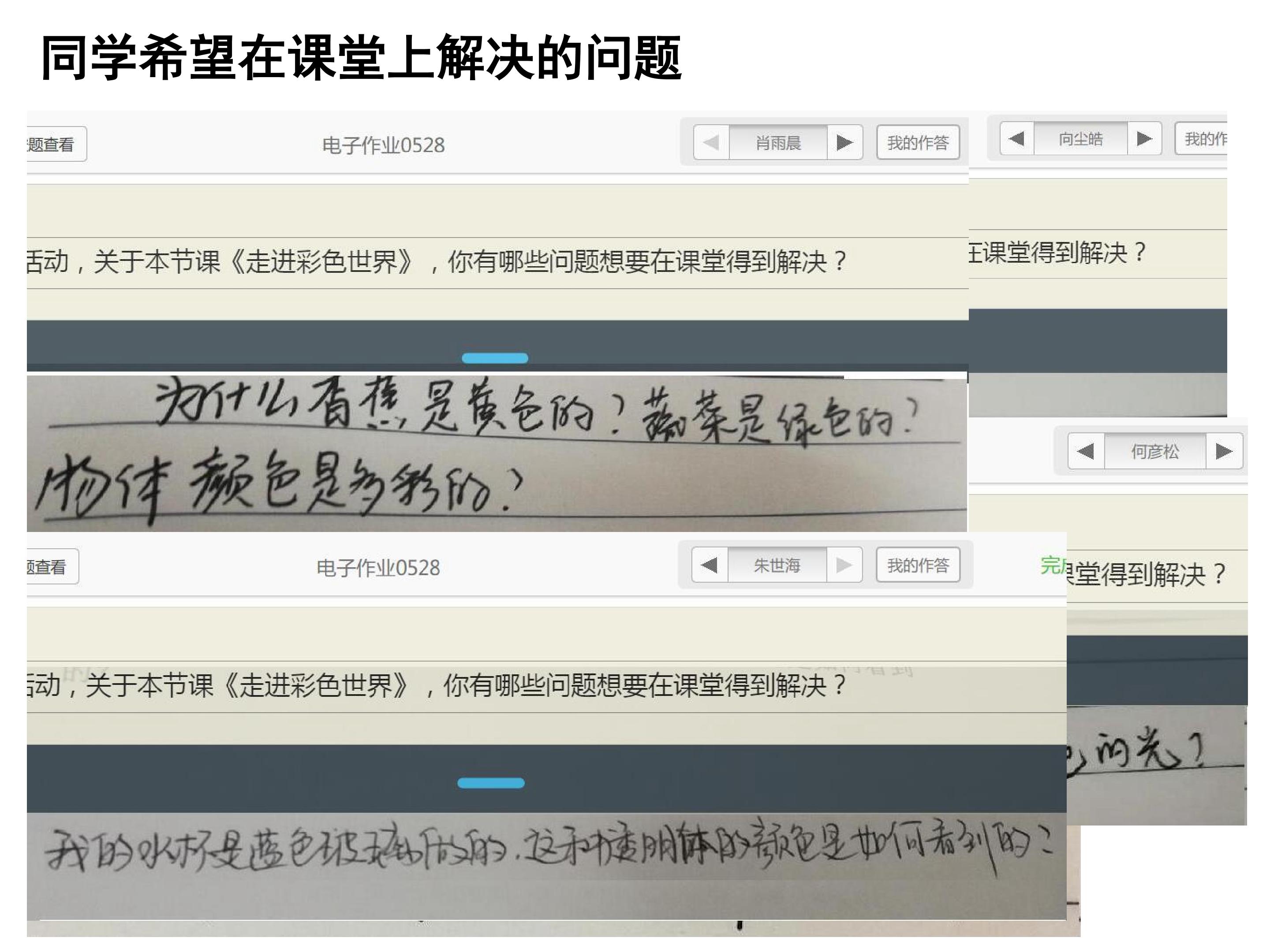Click the lower 电子作业0528 title

click(378, 568)
